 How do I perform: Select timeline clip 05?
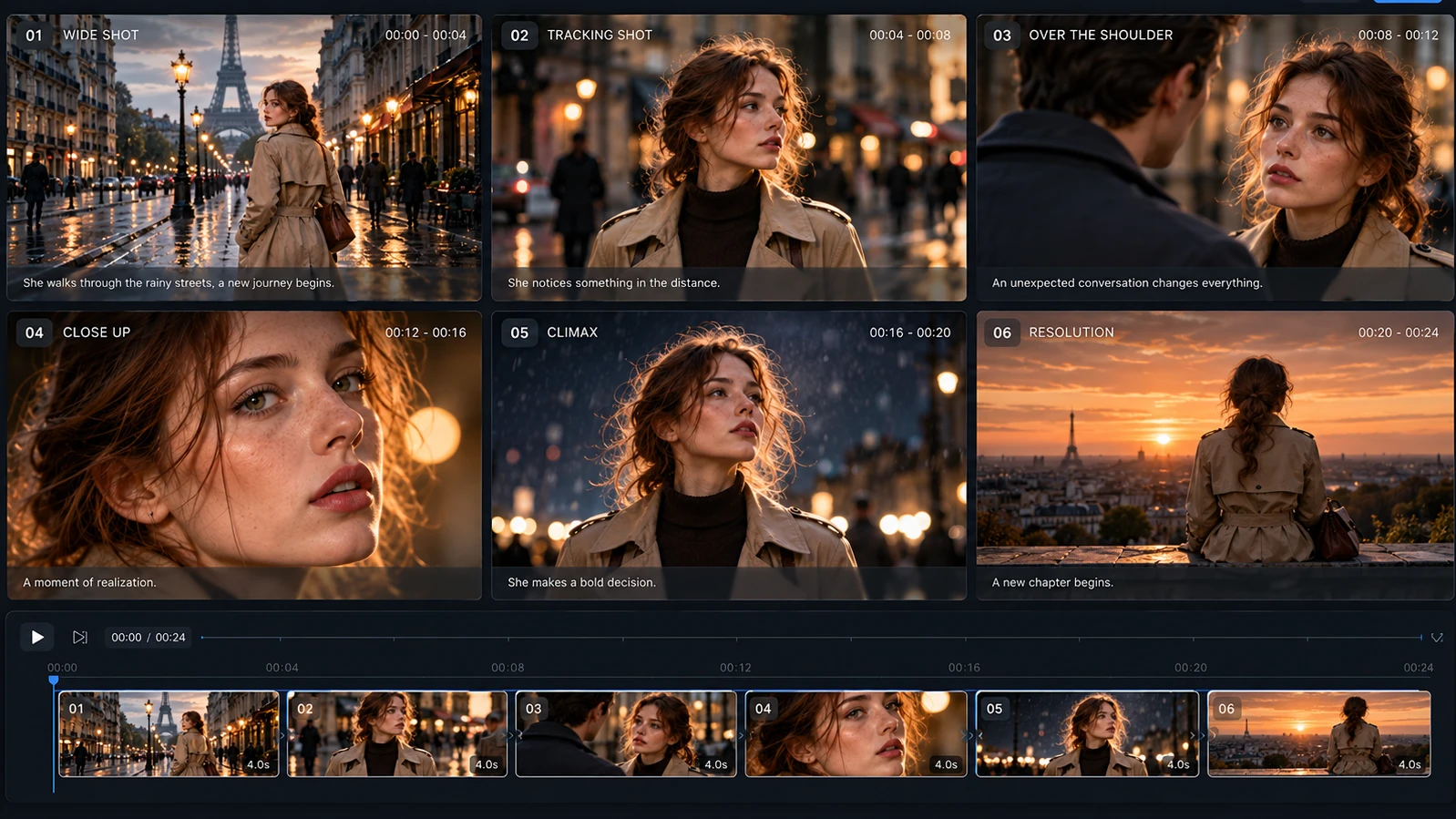coord(1087,733)
